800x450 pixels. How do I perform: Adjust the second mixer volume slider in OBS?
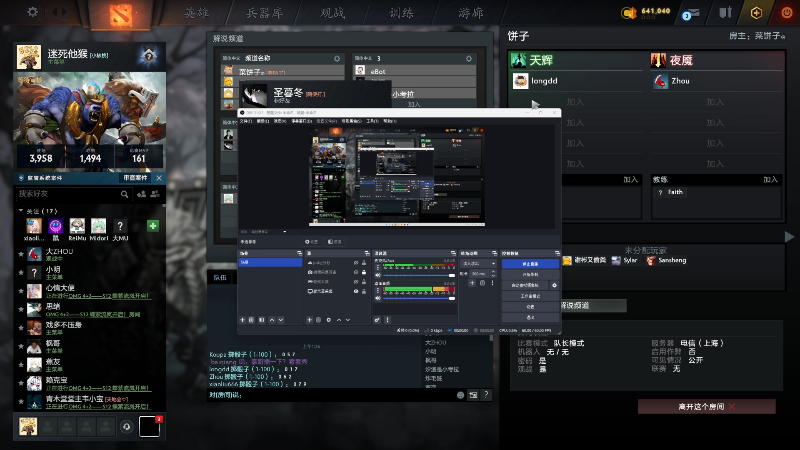click(419, 298)
